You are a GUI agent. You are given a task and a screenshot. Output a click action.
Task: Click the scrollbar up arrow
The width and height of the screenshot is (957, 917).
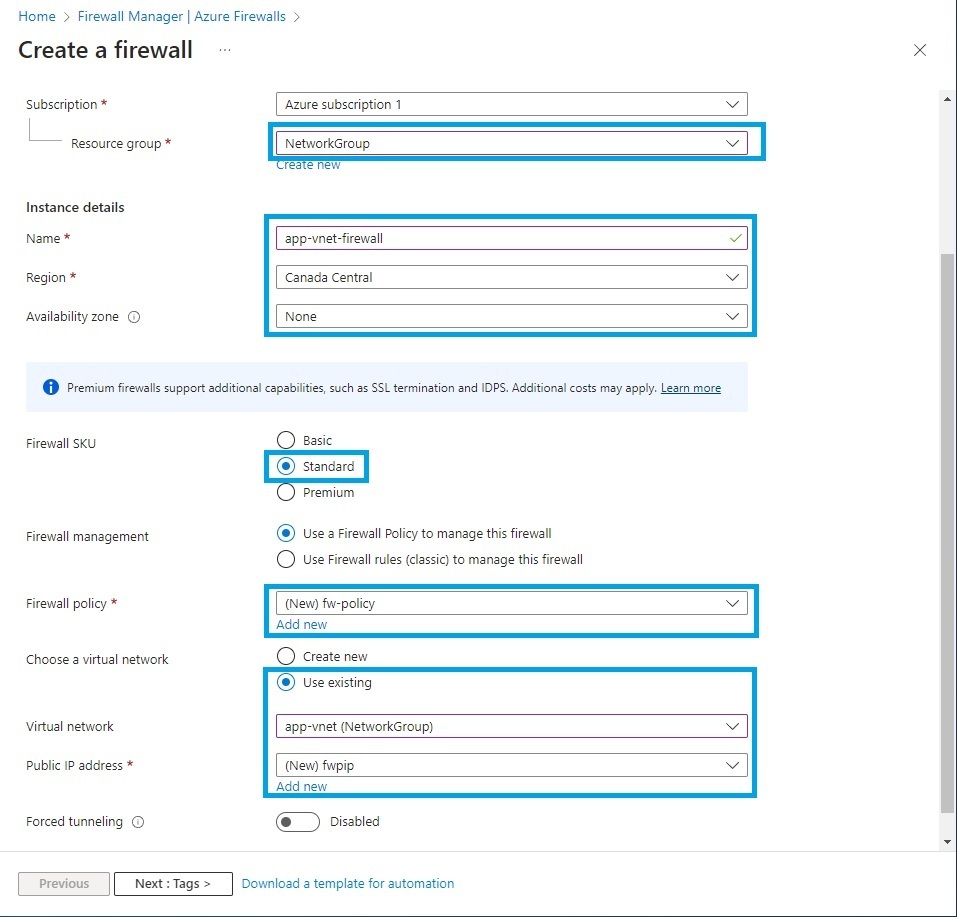946,97
